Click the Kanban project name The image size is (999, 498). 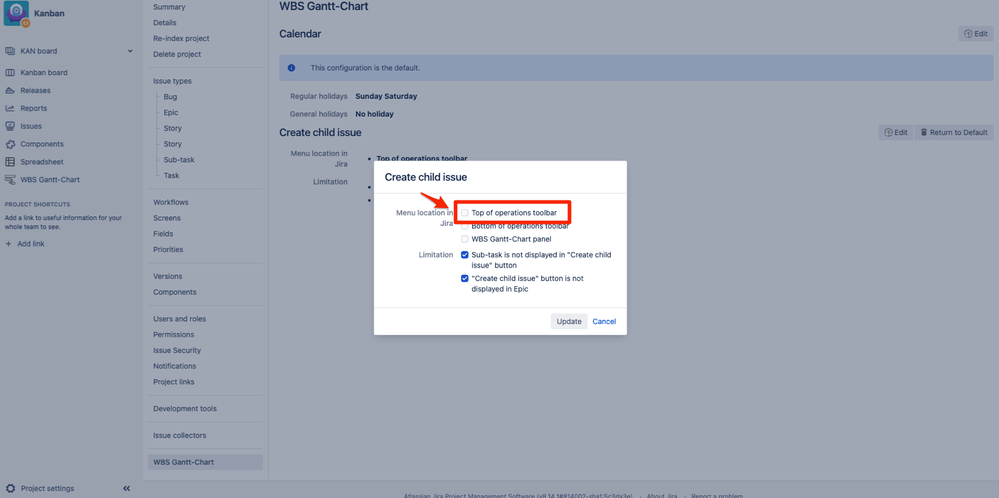pos(49,13)
